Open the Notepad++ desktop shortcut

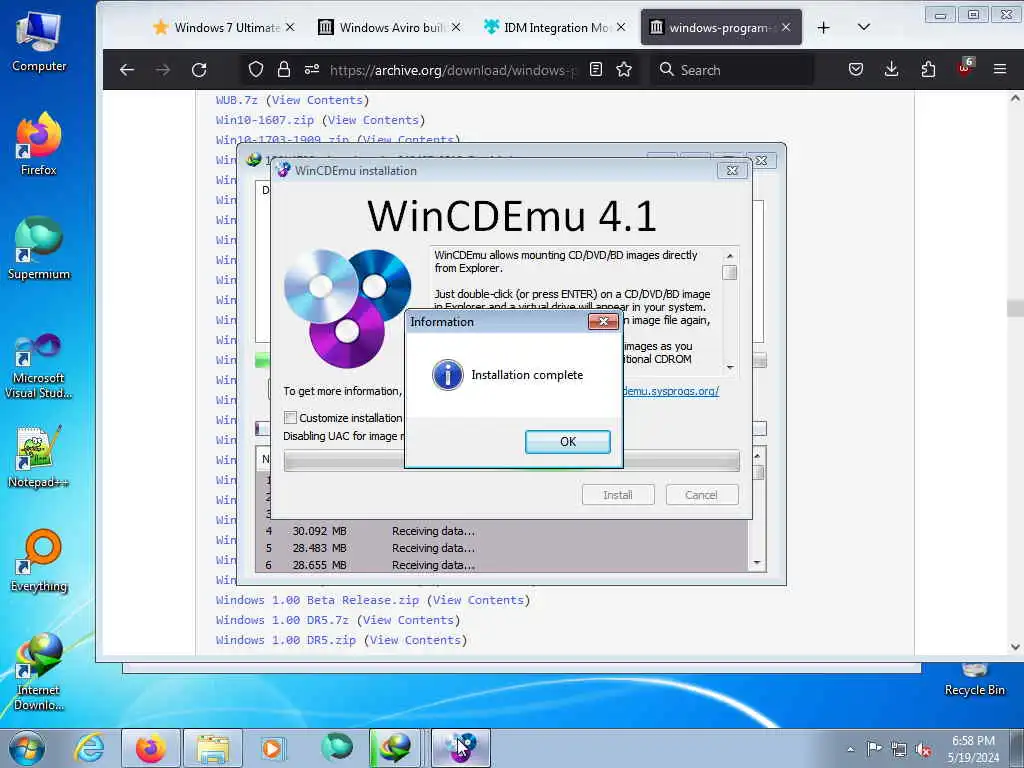pos(39,457)
